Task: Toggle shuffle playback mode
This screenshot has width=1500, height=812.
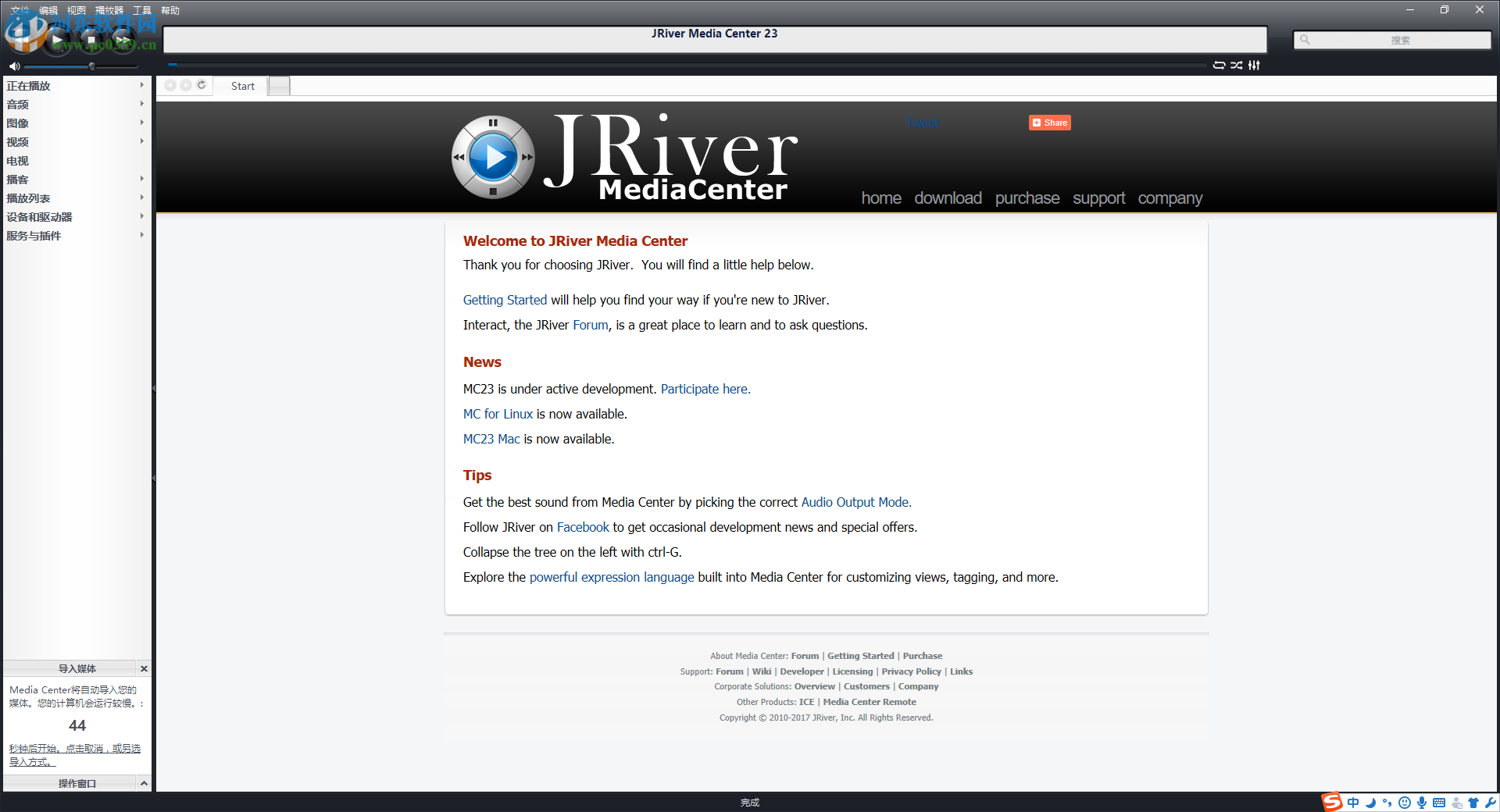Action: (1236, 65)
